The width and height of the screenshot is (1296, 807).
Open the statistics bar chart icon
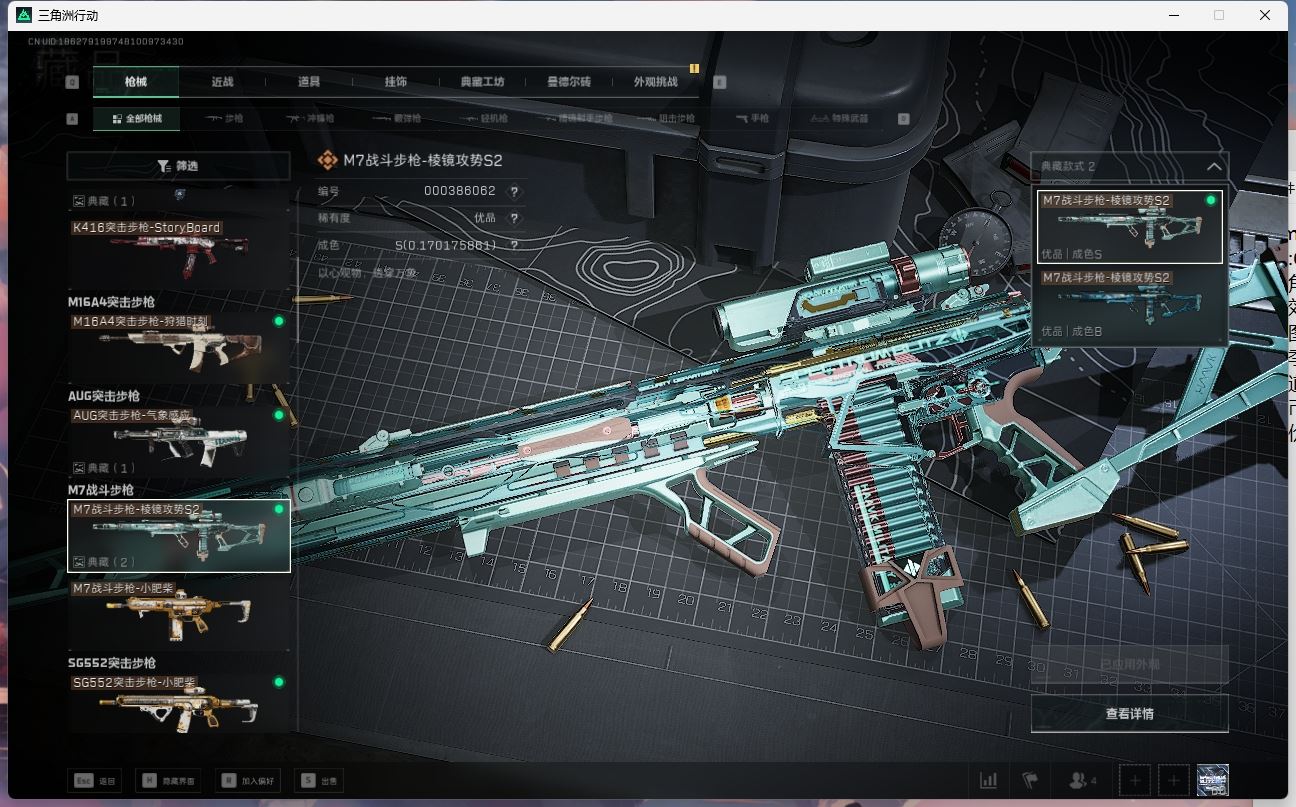(988, 780)
